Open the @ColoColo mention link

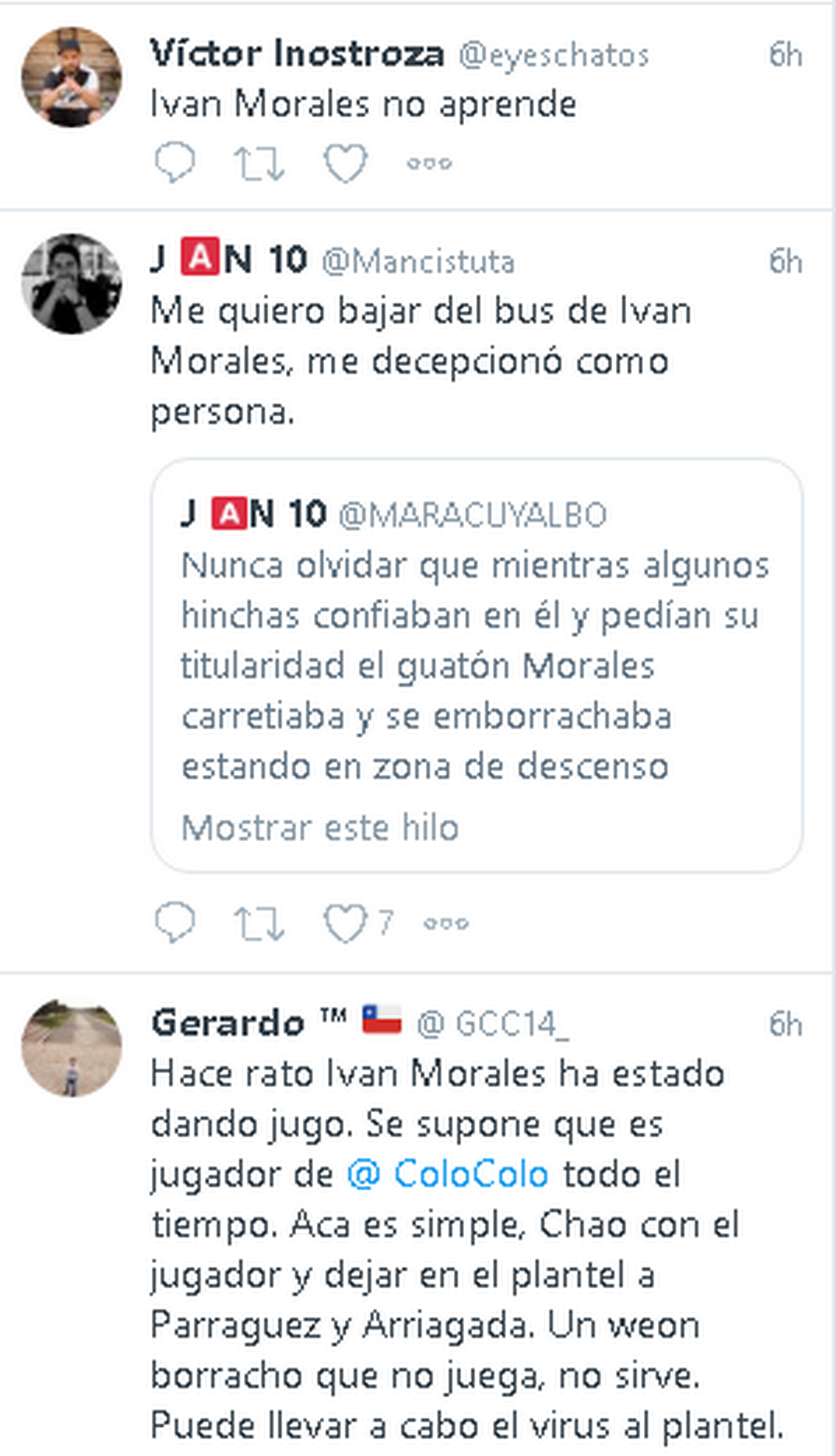click(x=447, y=1174)
